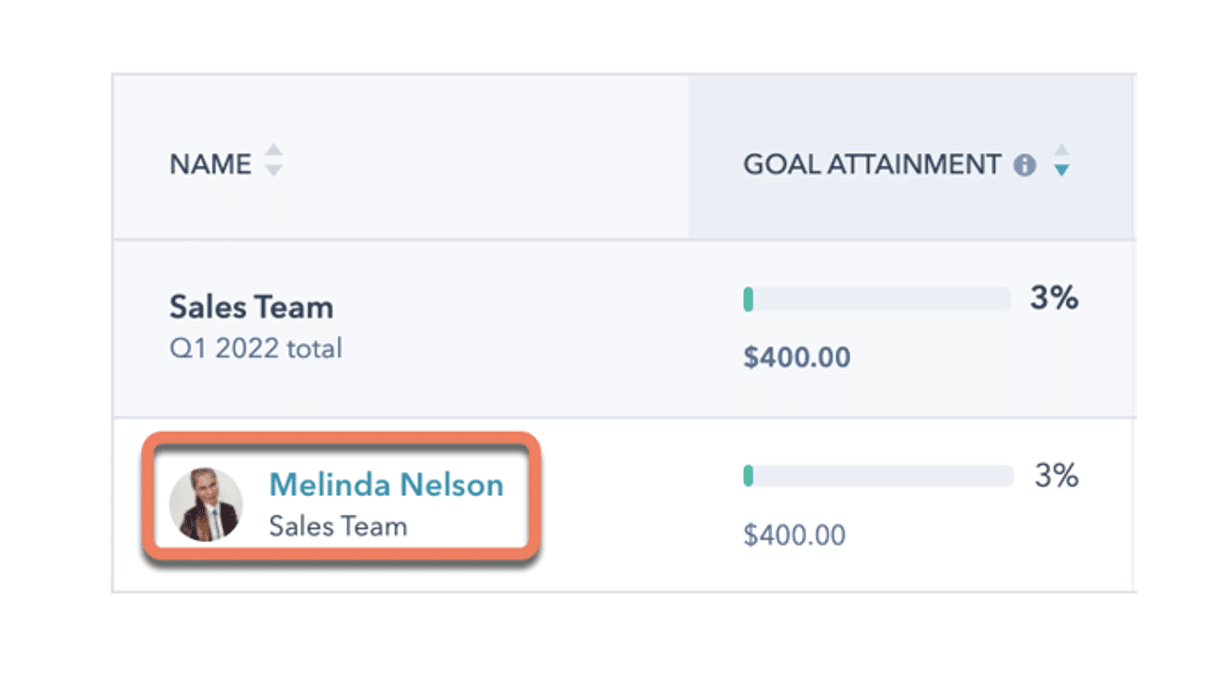Click the Sales Team label under Melinda Nelson
The image size is (1224, 684).
pos(338,526)
